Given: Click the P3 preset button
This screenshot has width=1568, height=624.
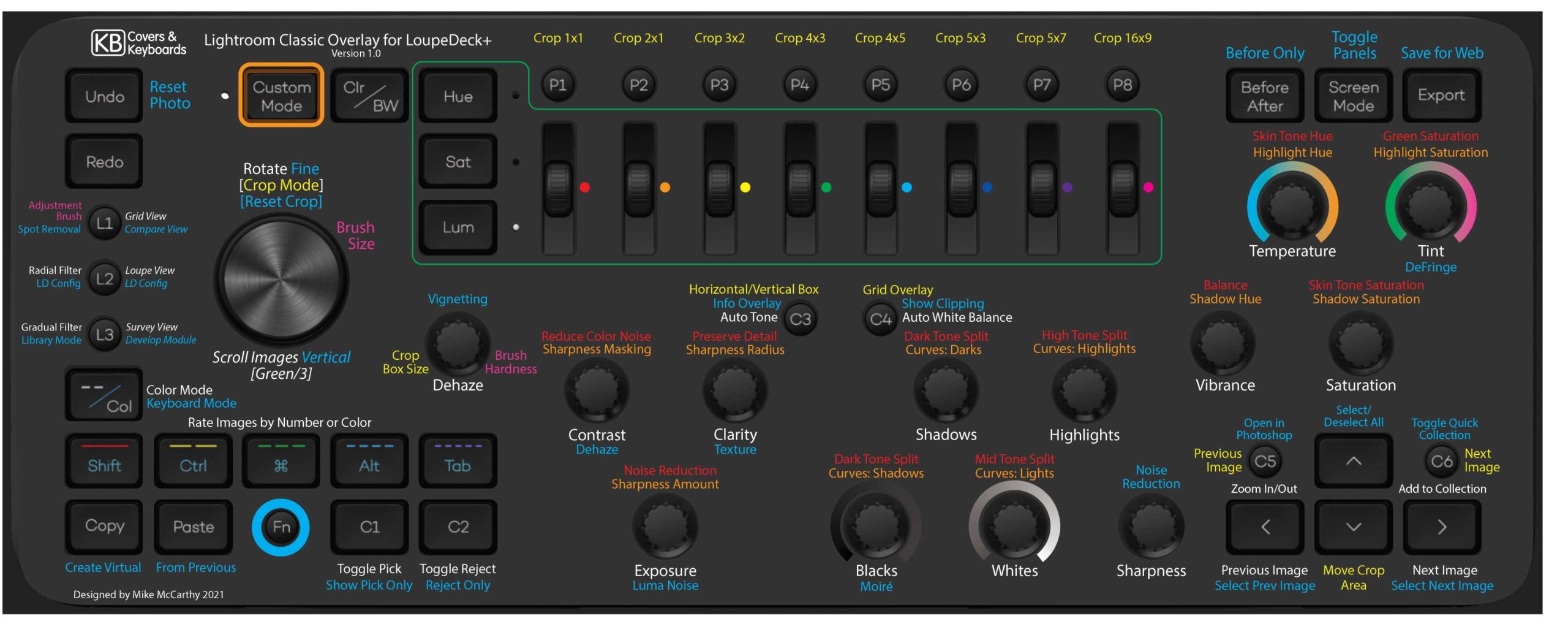Looking at the screenshot, I should [719, 85].
